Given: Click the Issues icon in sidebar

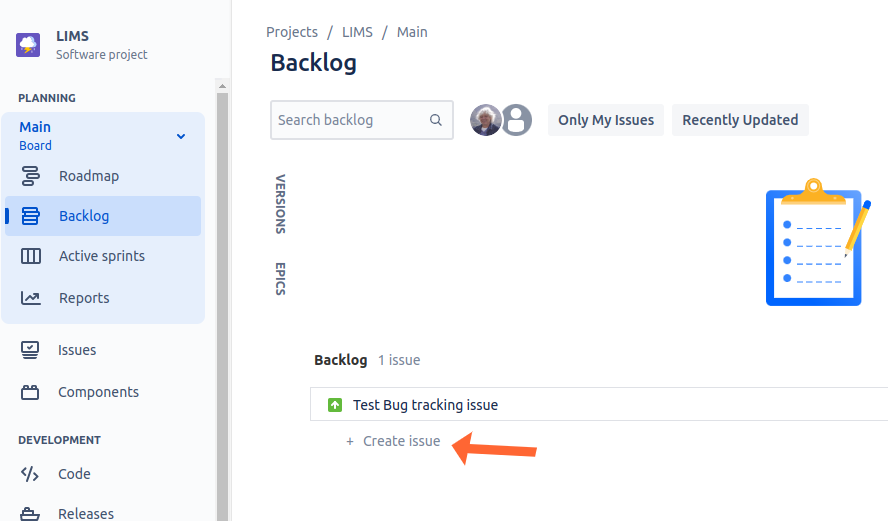Looking at the screenshot, I should 31,350.
